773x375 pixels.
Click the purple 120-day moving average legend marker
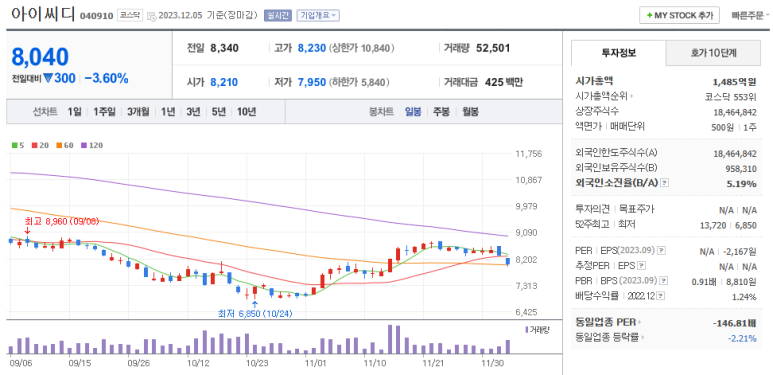tap(83, 145)
